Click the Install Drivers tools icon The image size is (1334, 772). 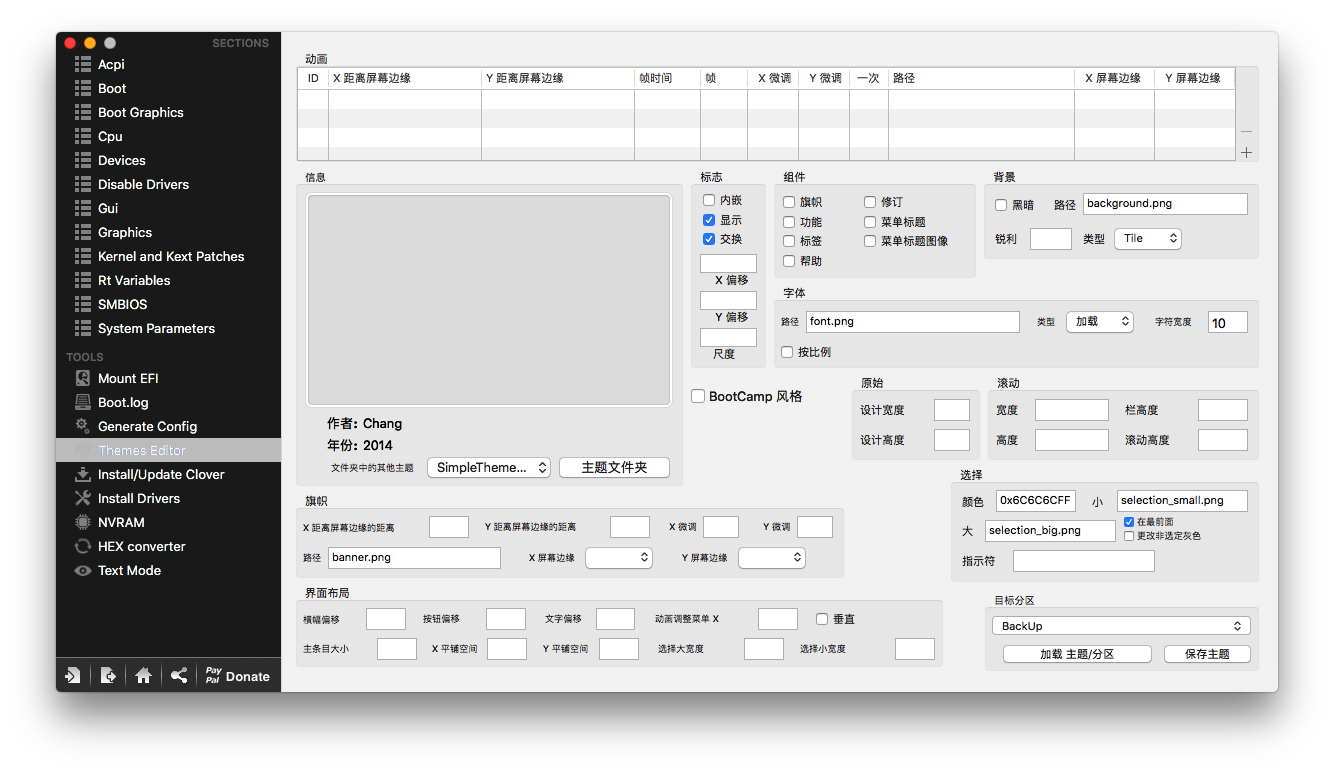(x=83, y=498)
